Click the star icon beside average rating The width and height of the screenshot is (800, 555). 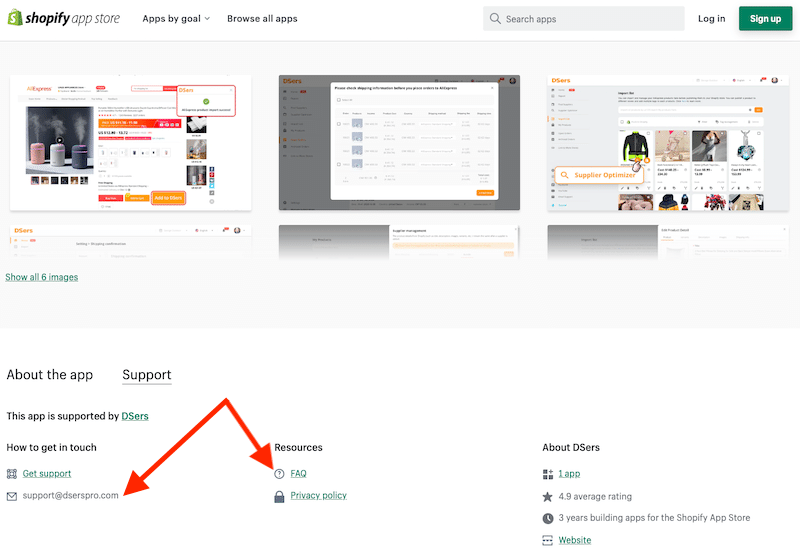(547, 496)
